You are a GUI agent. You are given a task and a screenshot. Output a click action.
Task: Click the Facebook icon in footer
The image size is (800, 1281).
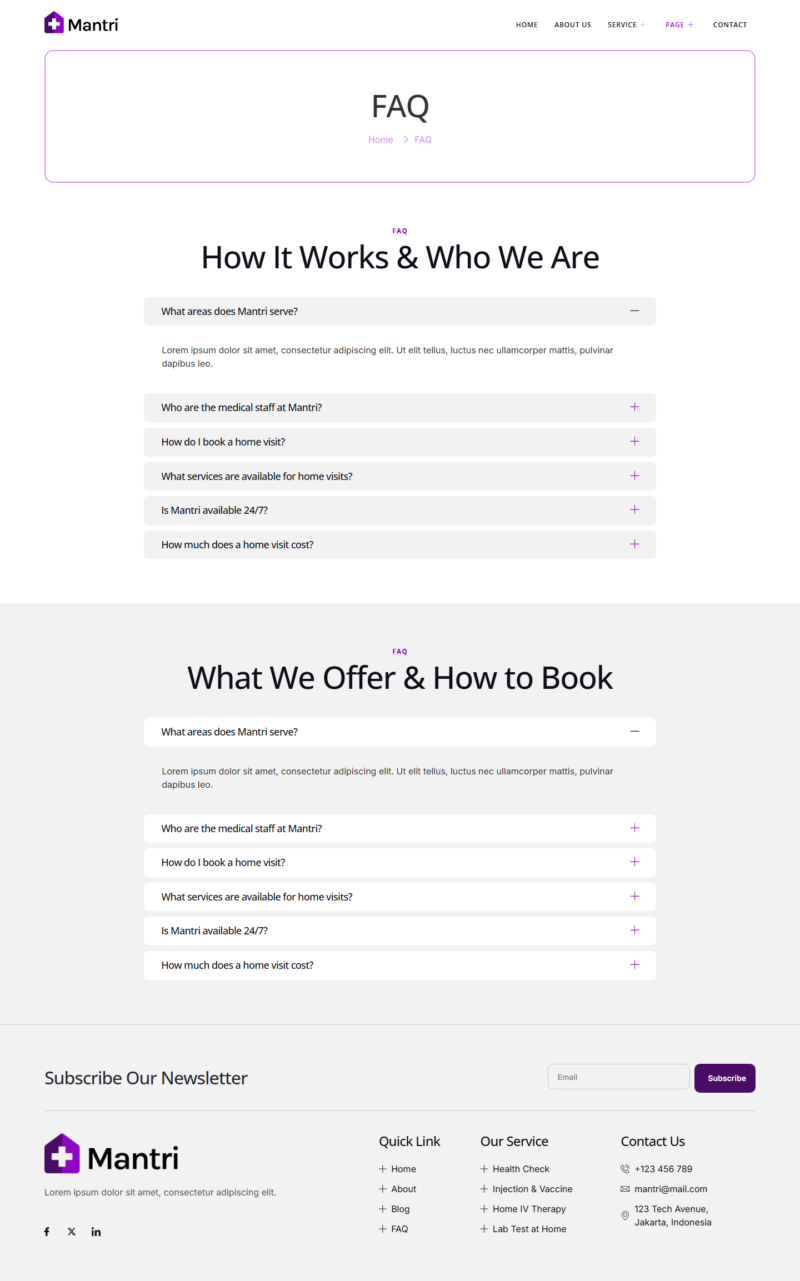click(x=46, y=1232)
